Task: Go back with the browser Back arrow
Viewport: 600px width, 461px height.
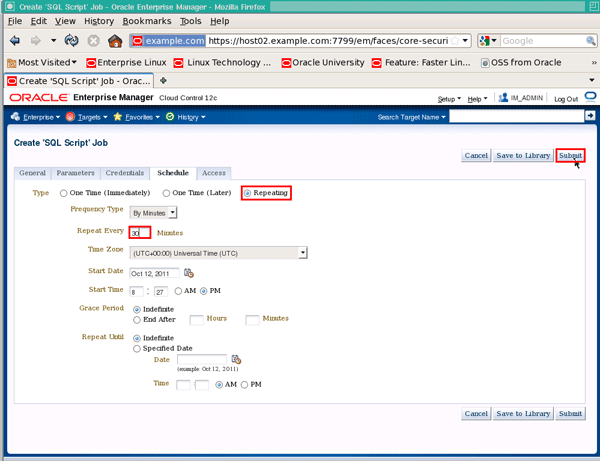Action: (15, 40)
